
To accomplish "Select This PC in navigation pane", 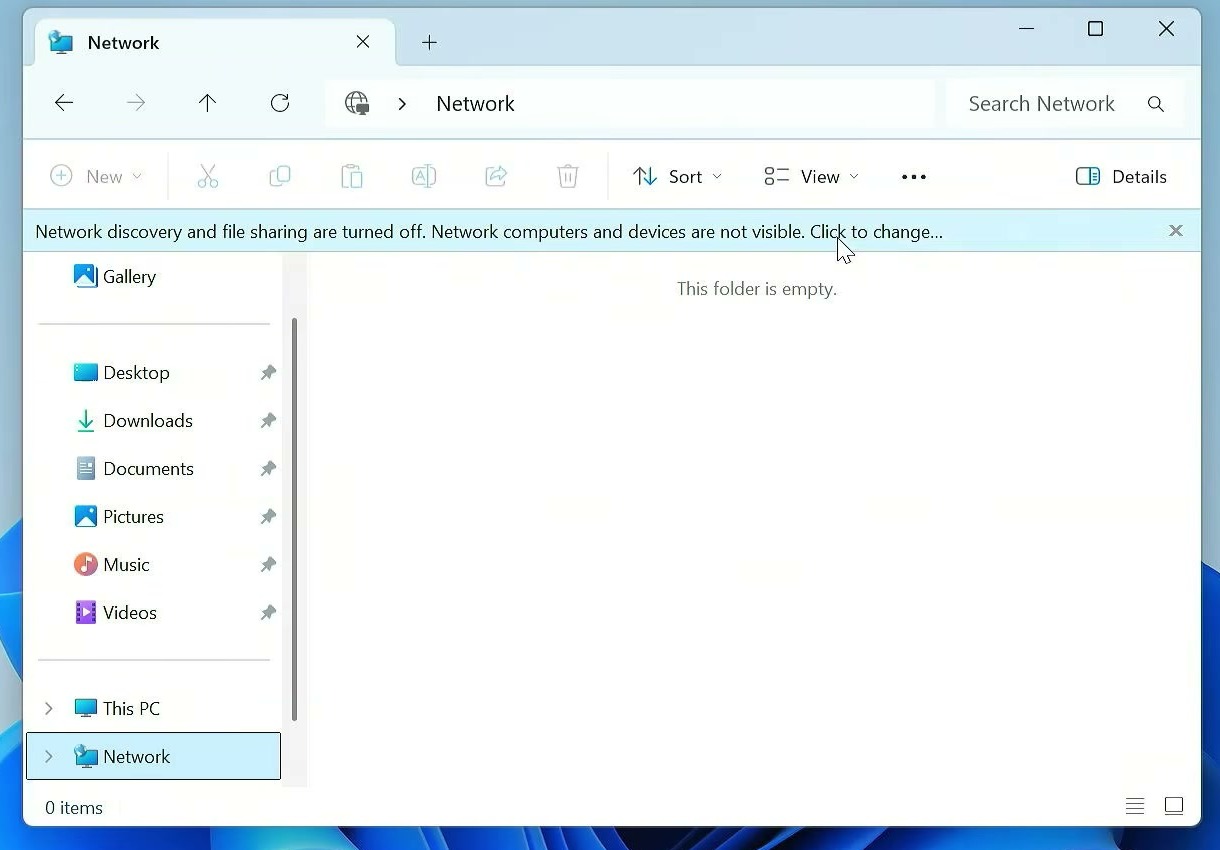I will (x=117, y=708).
